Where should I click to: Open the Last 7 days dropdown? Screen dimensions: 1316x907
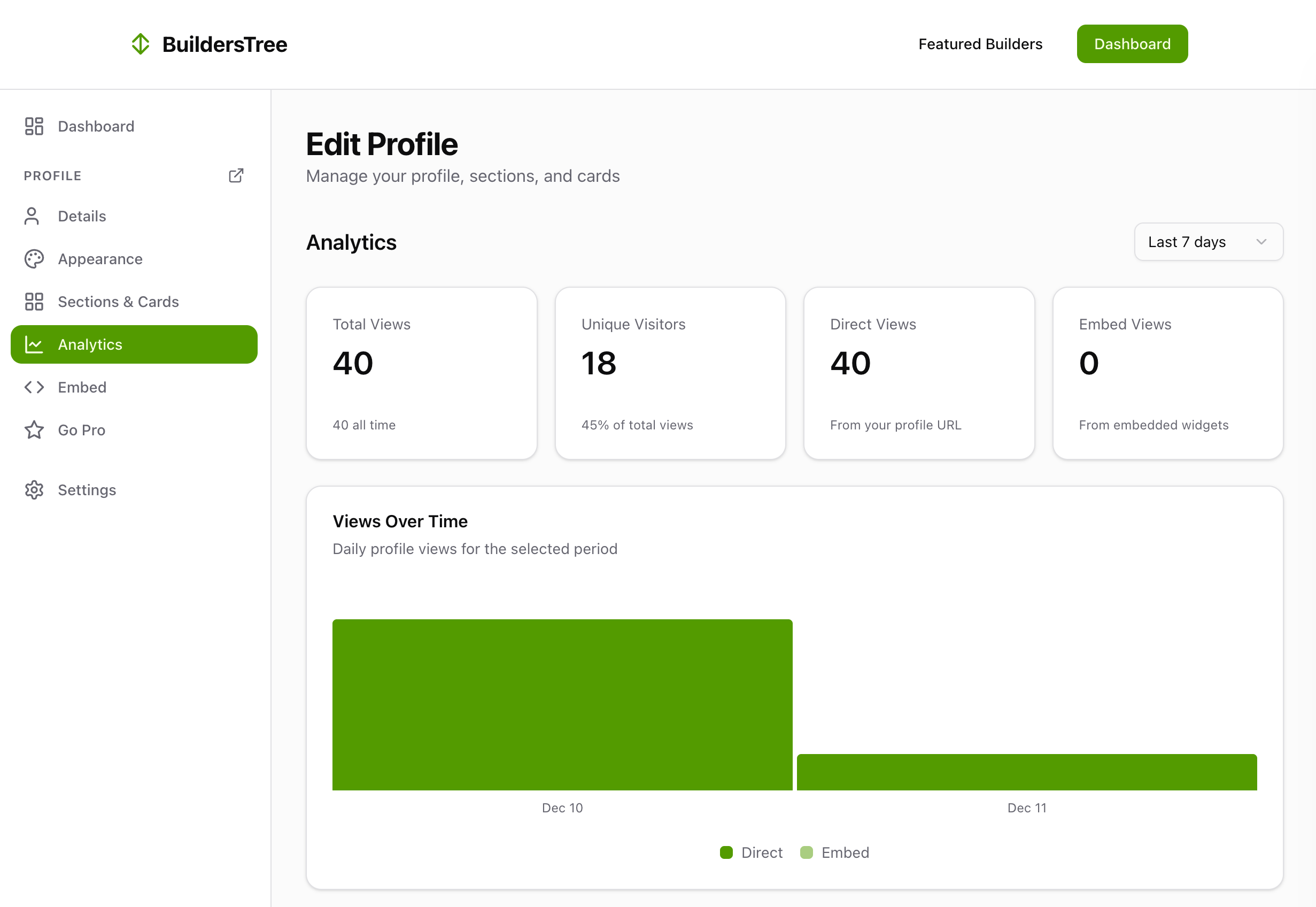1208,242
